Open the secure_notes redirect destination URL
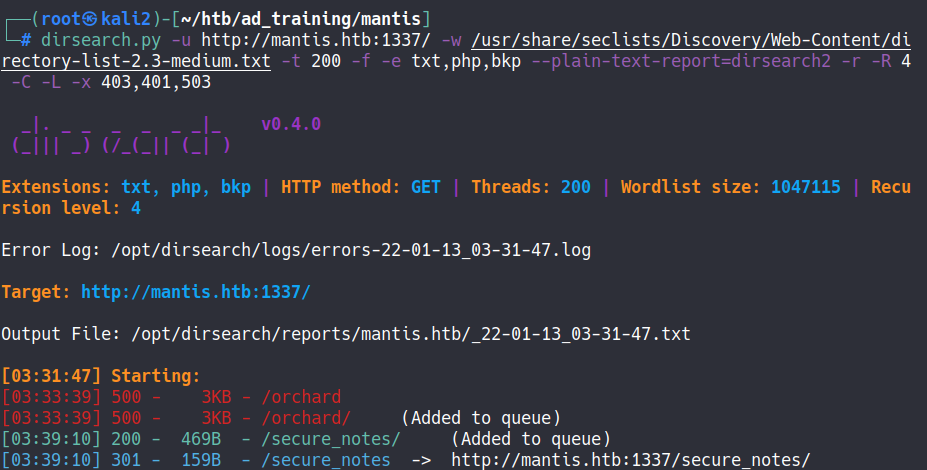Screen dimensions: 927x470 pos(630,460)
